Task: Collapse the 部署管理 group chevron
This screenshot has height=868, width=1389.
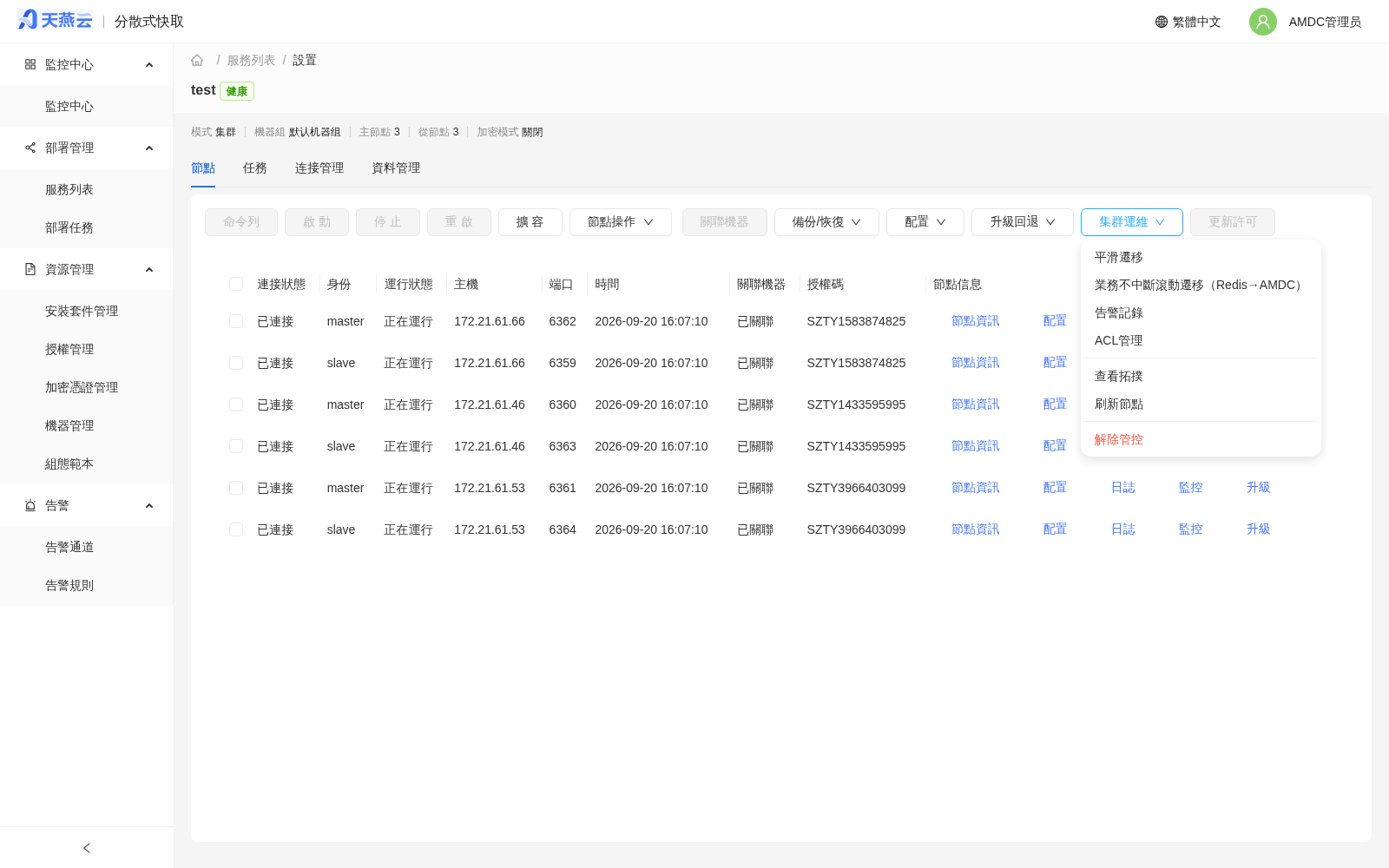Action: [149, 148]
